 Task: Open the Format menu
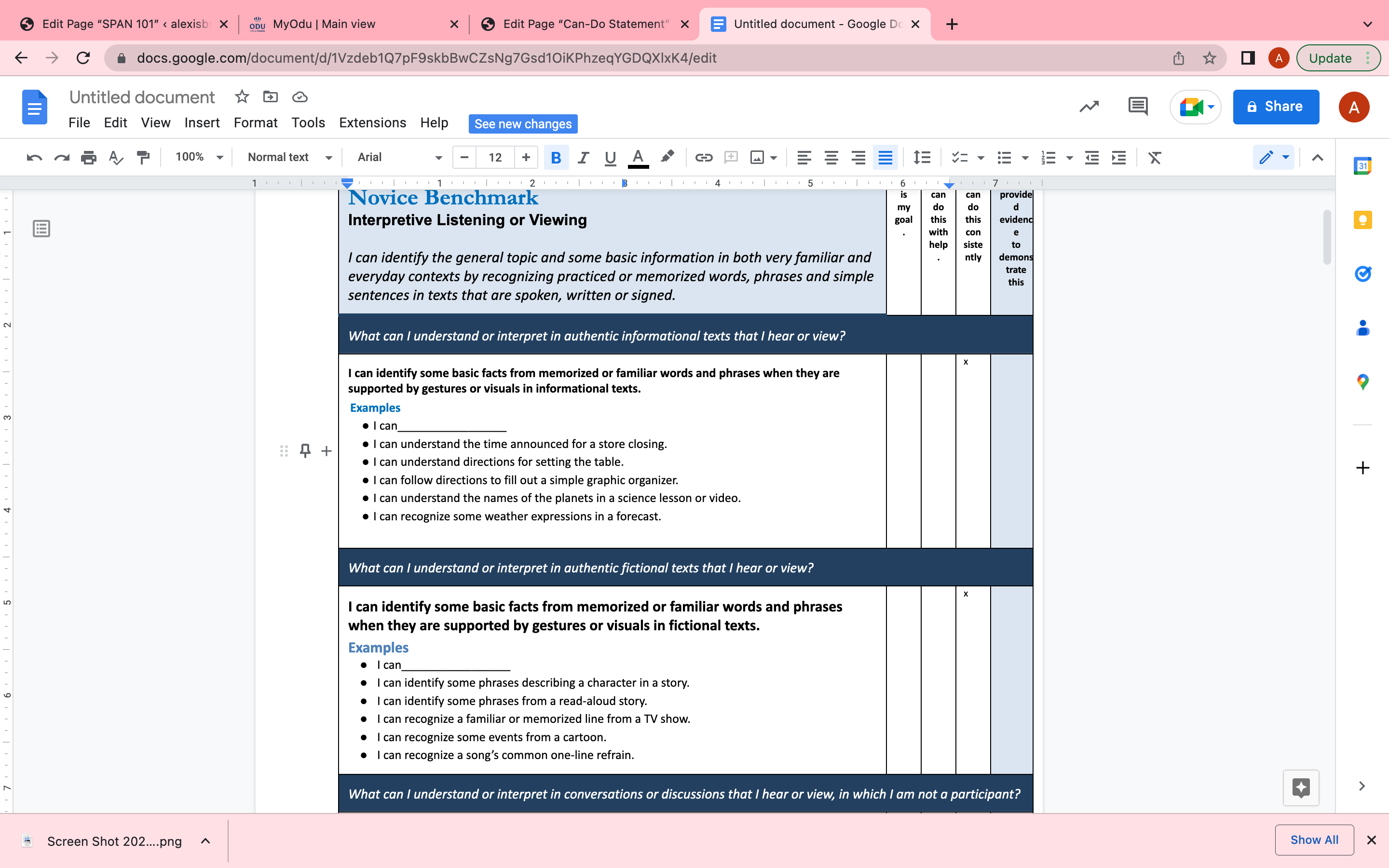click(256, 123)
